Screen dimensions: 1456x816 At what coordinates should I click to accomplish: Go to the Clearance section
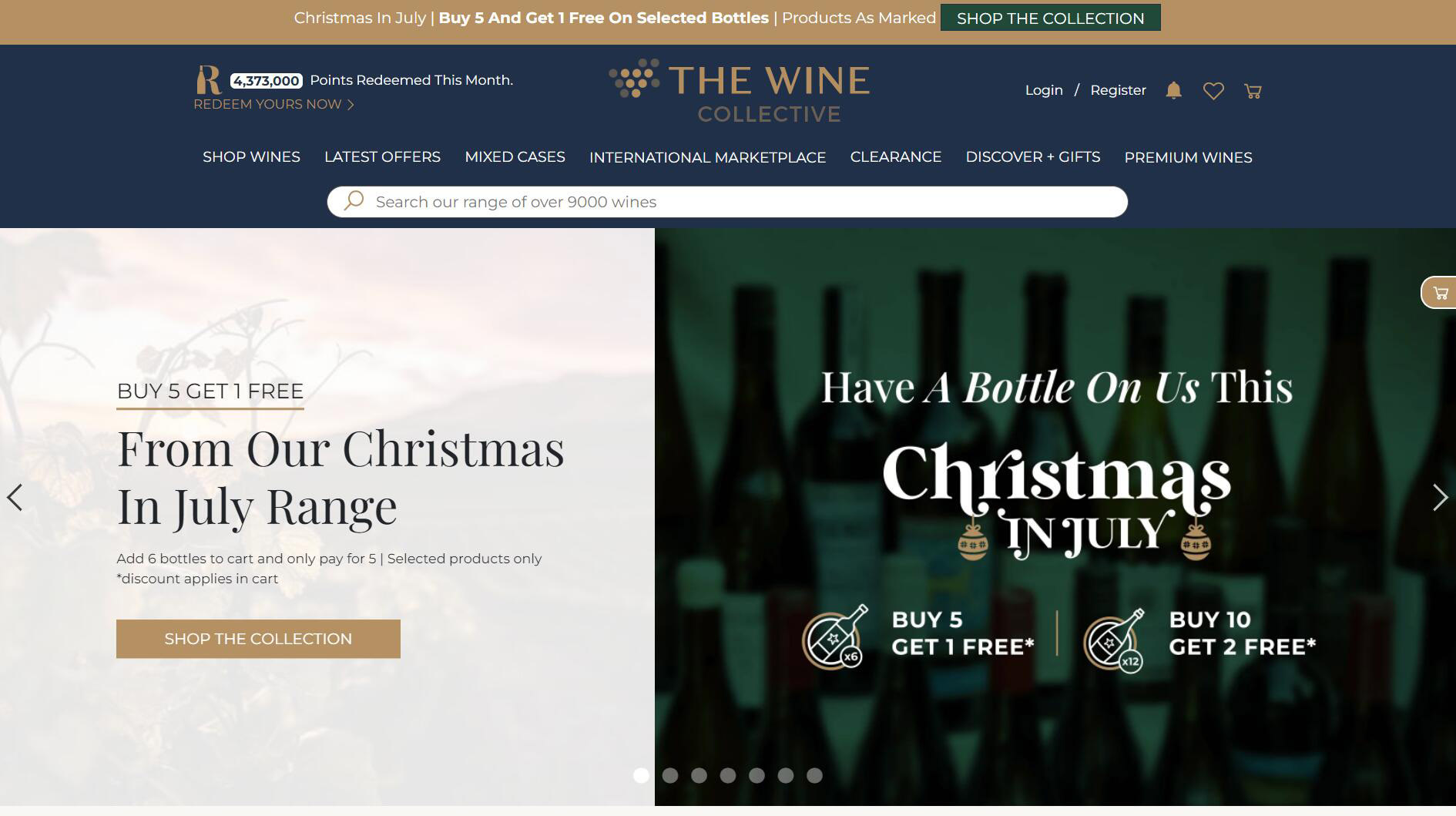click(895, 157)
